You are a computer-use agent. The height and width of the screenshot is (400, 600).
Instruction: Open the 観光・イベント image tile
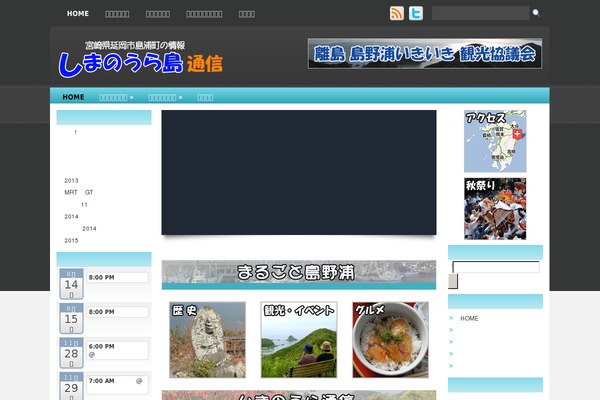(x=299, y=340)
